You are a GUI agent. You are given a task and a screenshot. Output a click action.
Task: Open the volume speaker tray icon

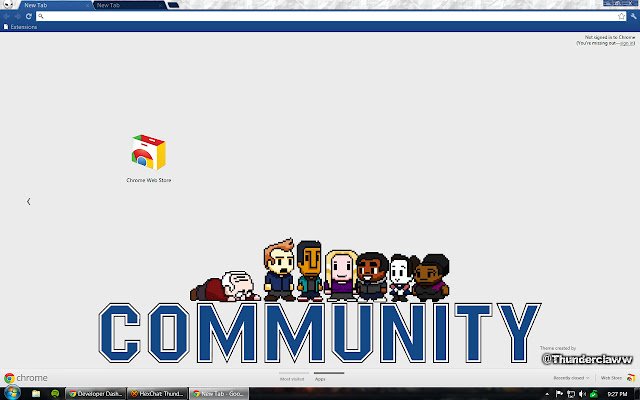[582, 394]
